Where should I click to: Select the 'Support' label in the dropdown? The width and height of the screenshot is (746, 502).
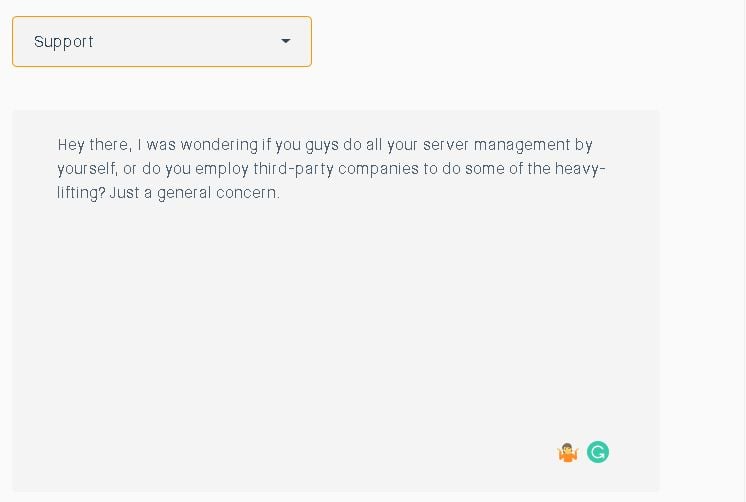pos(64,42)
